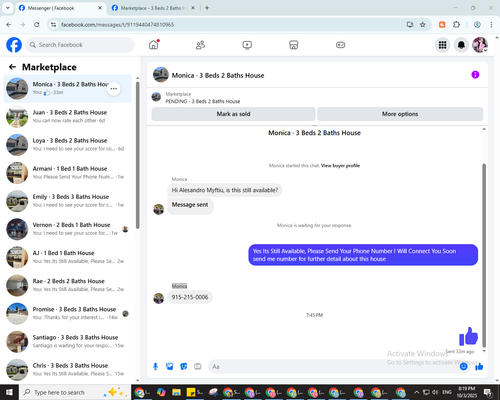Attach a photo with the image icon

[x=170, y=367]
